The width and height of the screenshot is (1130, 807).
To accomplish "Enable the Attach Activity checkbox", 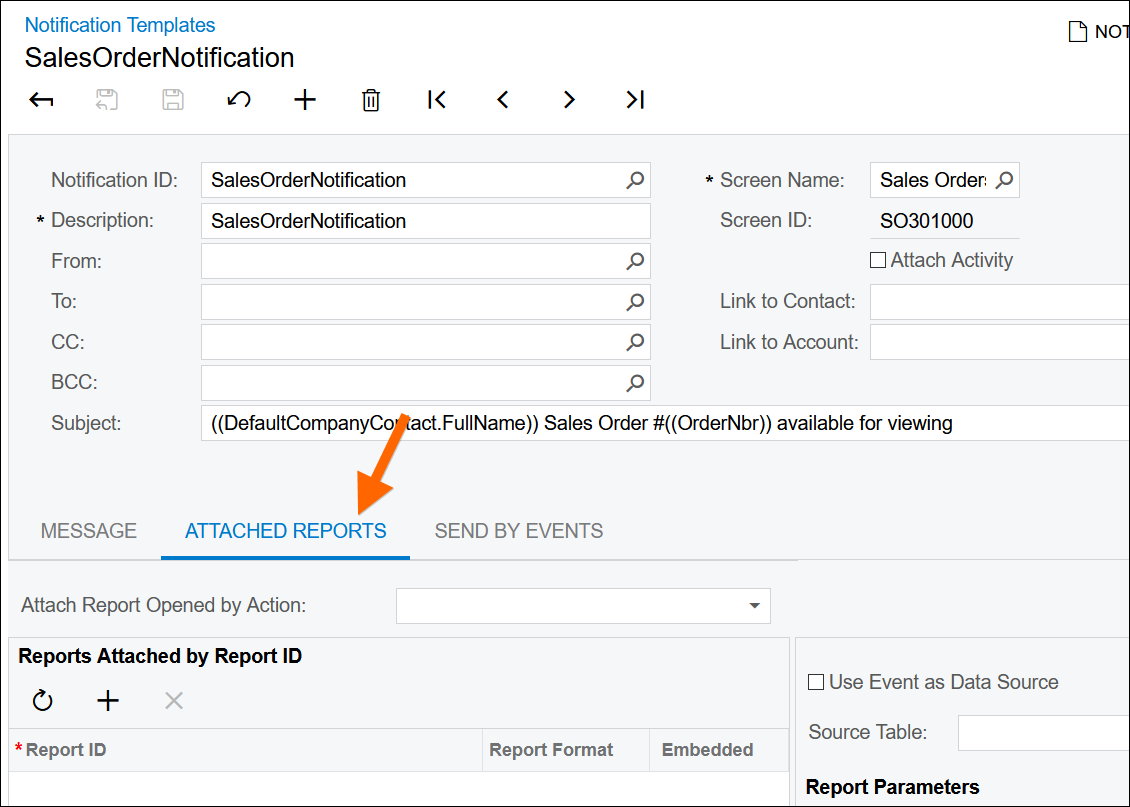I will point(878,261).
